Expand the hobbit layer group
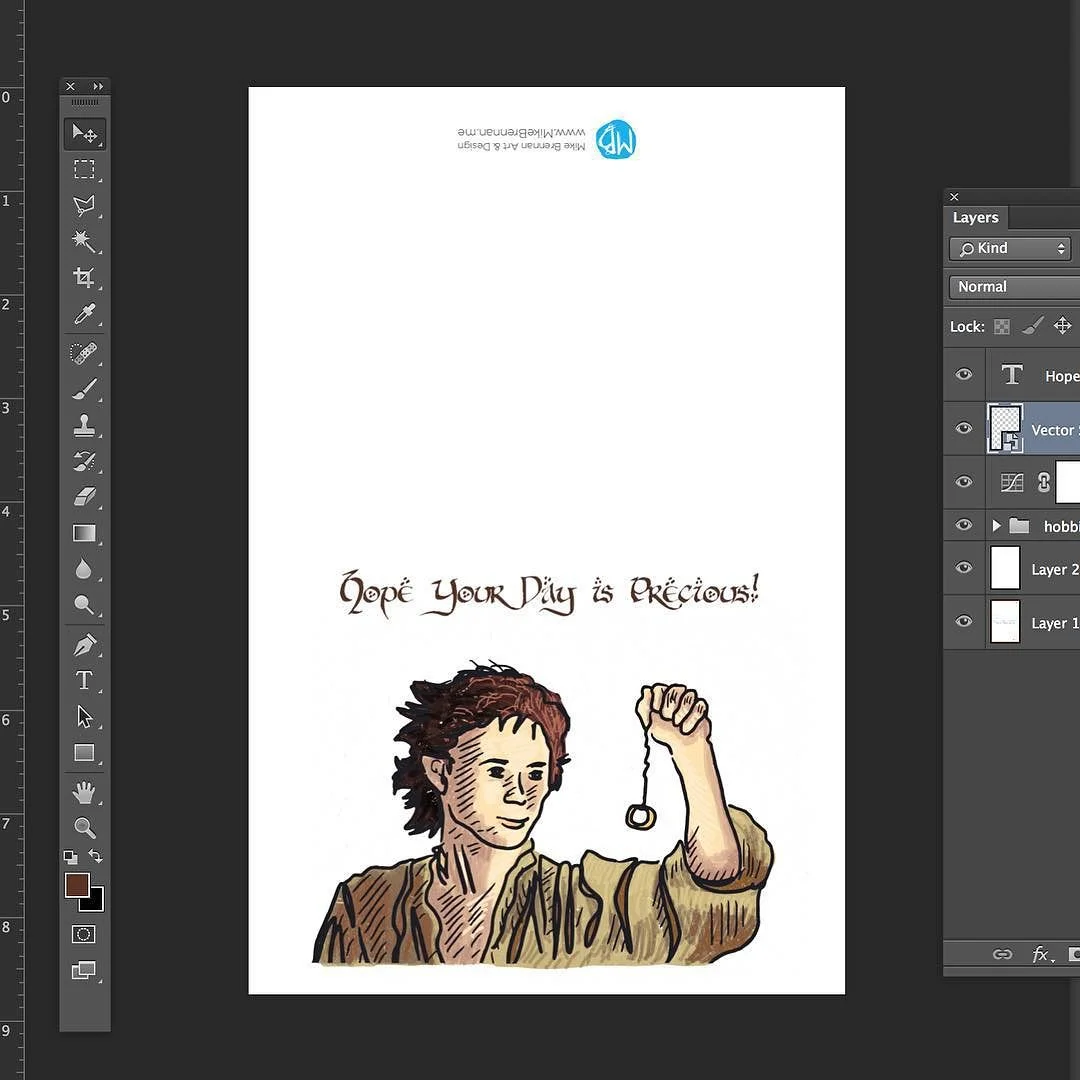This screenshot has height=1080, width=1080. tap(996, 526)
